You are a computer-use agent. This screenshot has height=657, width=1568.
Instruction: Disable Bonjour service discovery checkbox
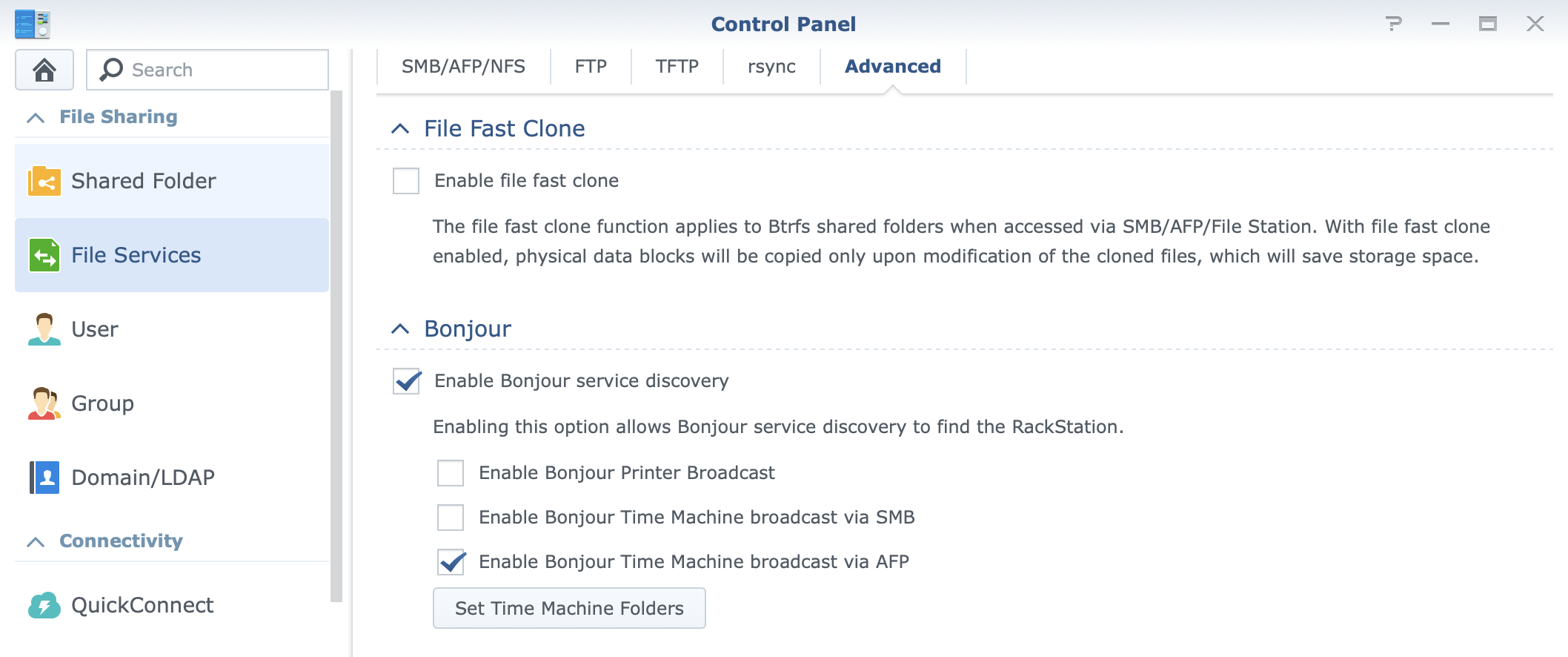click(406, 381)
